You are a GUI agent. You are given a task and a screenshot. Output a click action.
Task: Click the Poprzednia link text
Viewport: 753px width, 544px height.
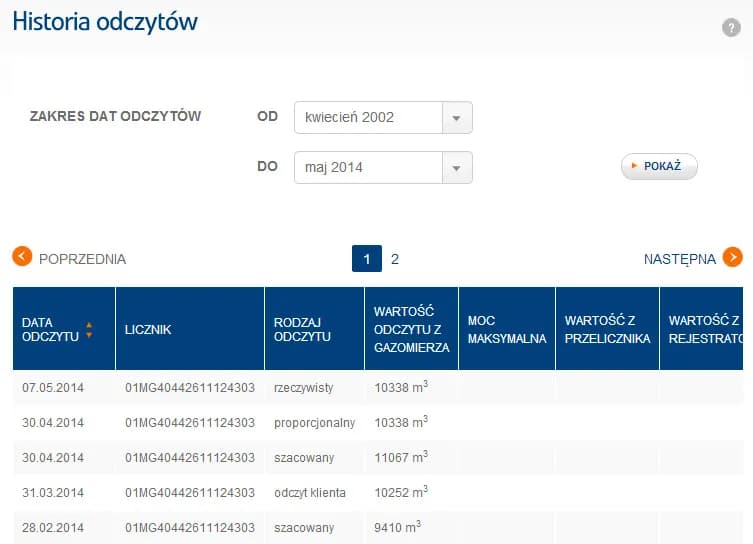tap(82, 259)
